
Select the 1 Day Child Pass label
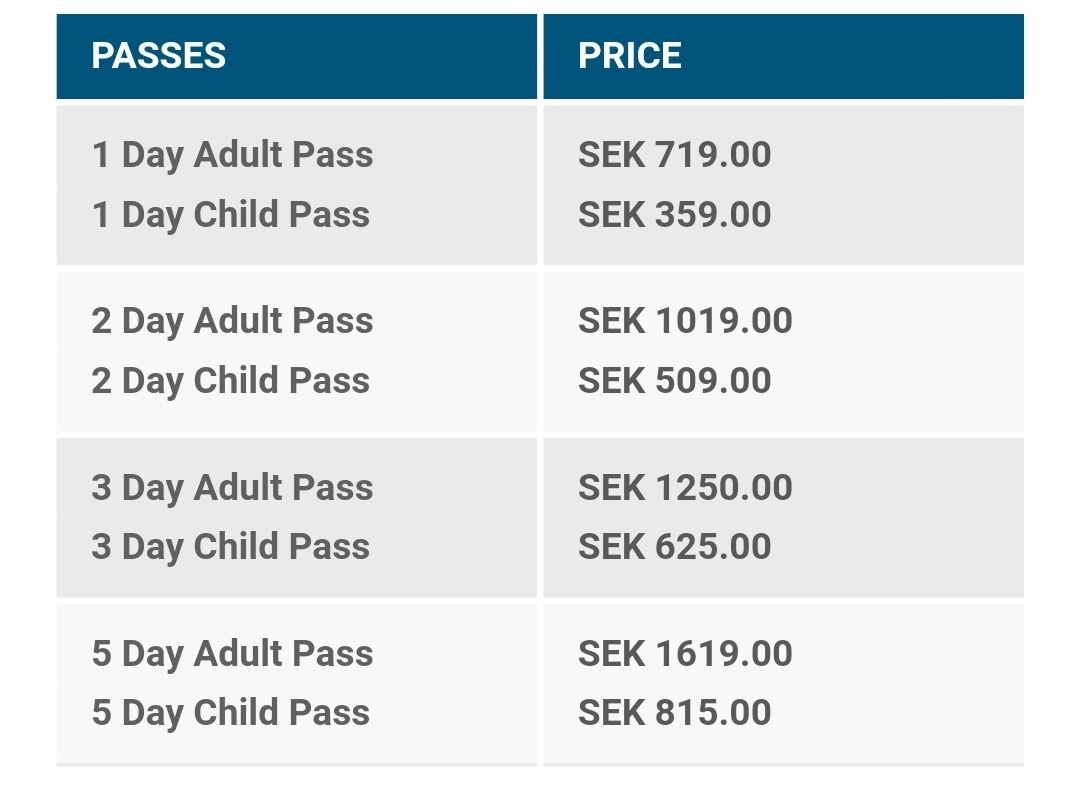(x=230, y=215)
